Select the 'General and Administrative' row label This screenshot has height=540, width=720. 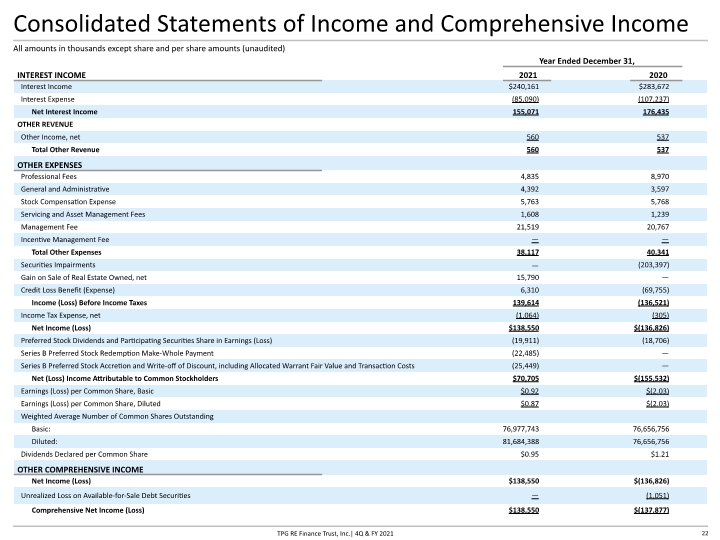65,189
